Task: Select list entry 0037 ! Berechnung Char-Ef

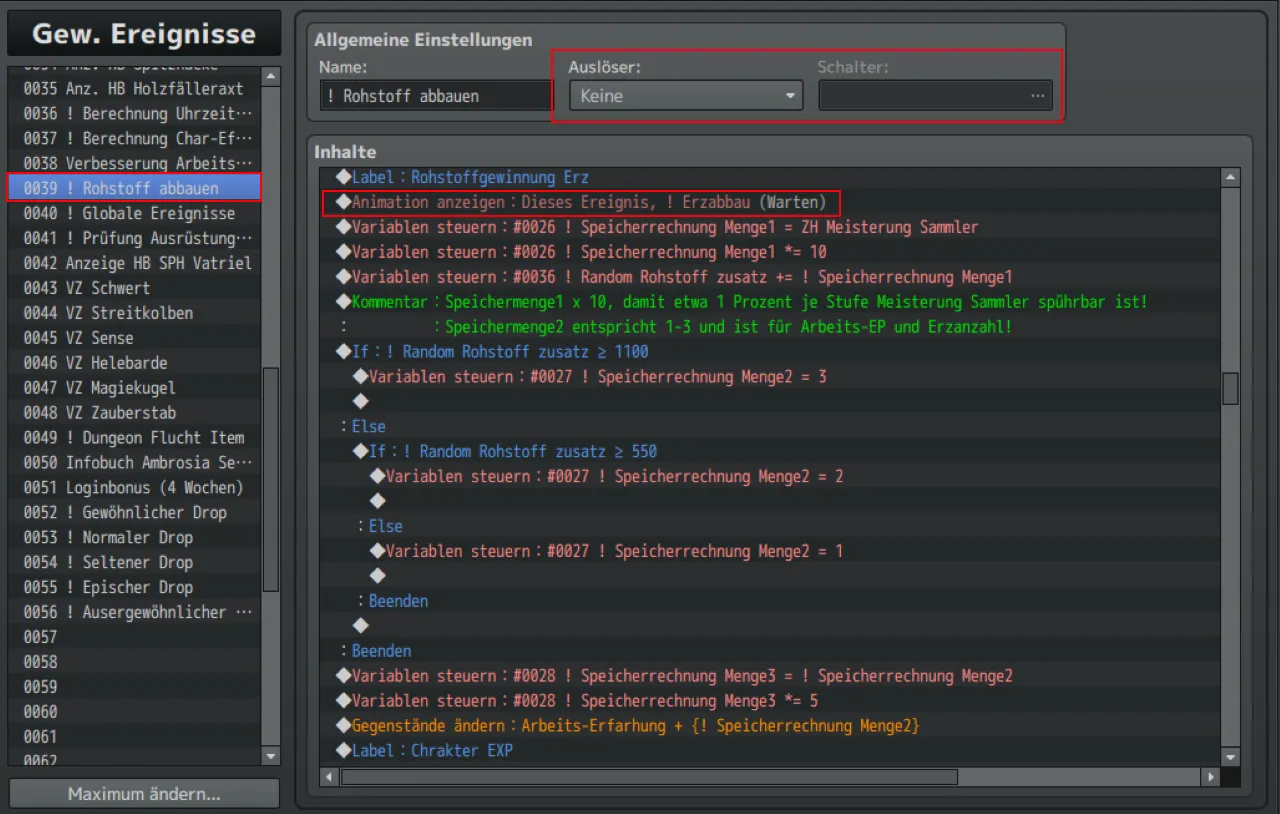Action: coord(134,138)
